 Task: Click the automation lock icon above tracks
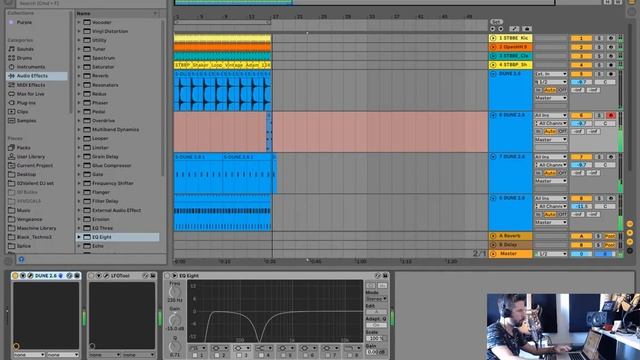pyautogui.click(x=527, y=29)
